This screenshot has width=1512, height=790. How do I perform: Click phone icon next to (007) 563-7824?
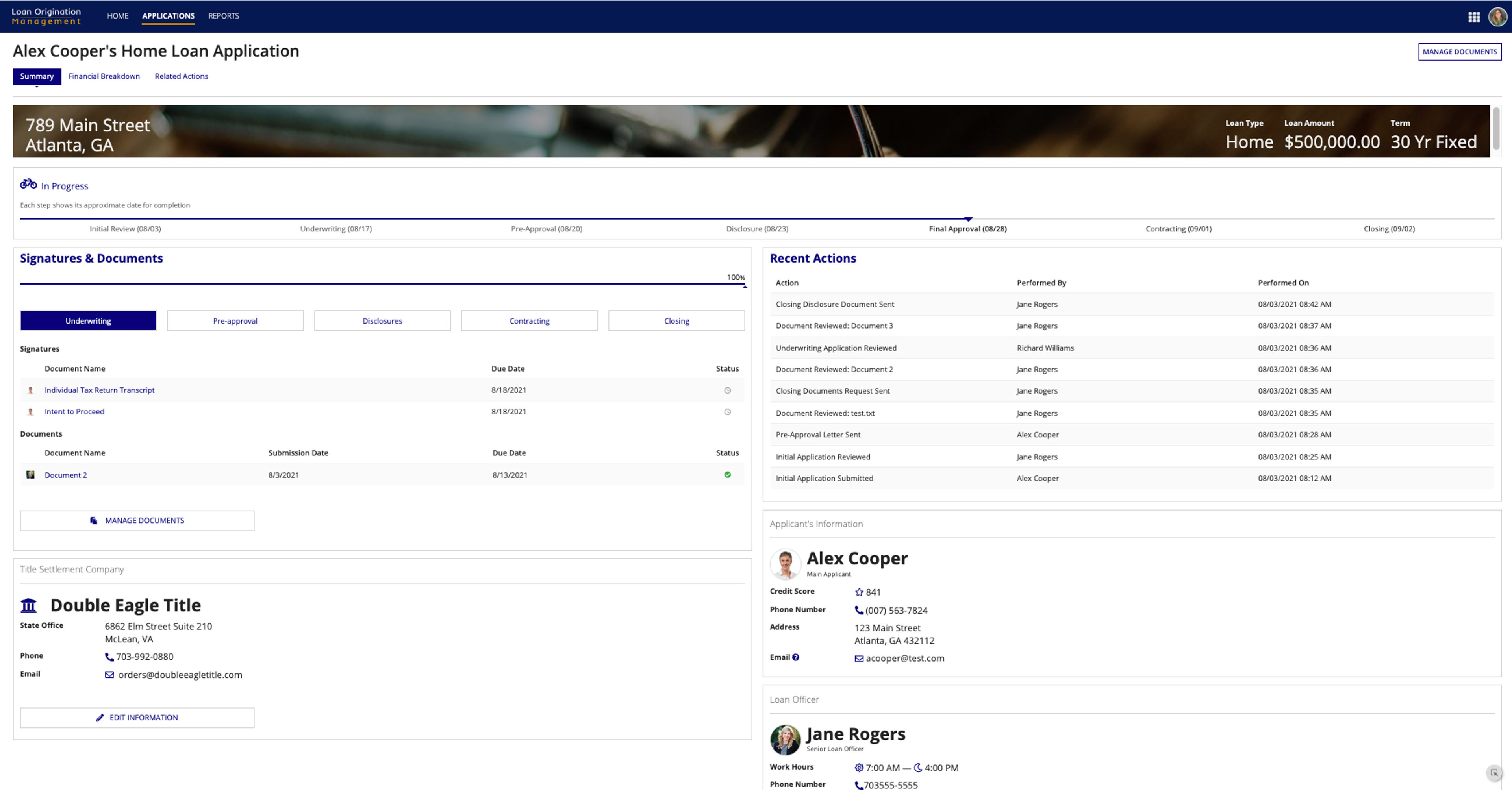pos(859,611)
